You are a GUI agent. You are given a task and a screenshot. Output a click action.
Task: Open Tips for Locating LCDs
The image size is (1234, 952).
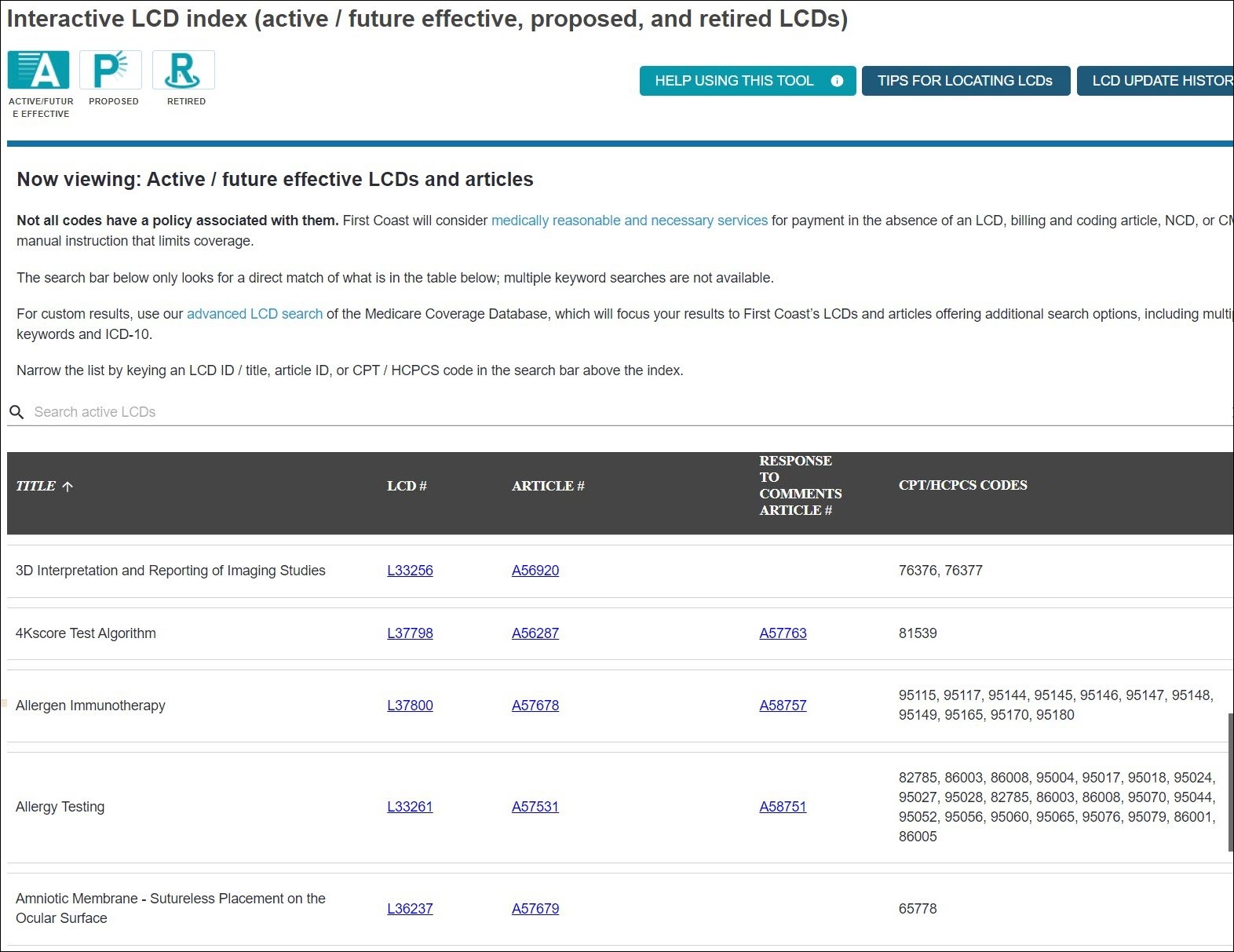tap(965, 81)
